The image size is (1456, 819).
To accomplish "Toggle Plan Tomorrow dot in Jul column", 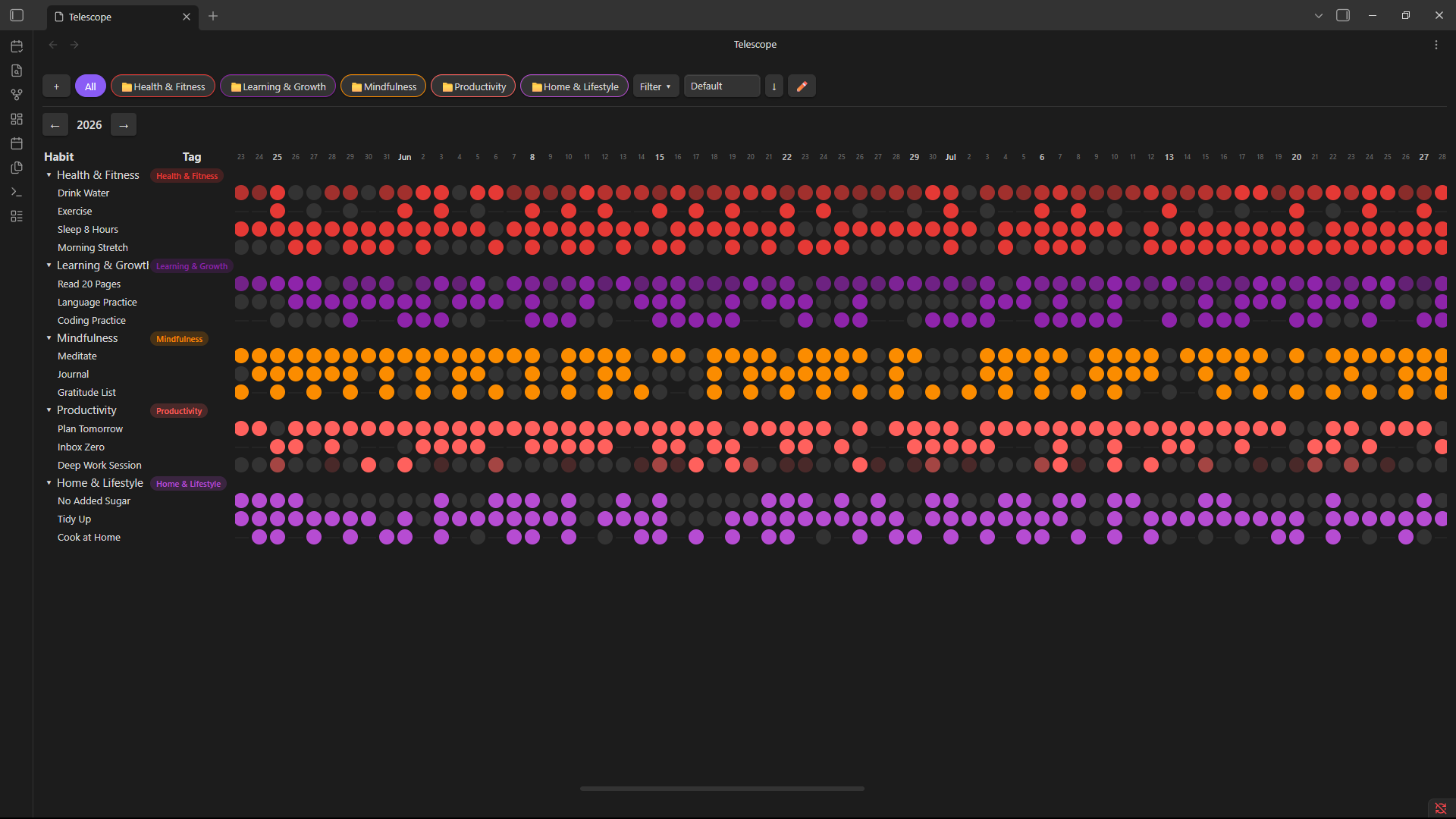I will (x=951, y=428).
